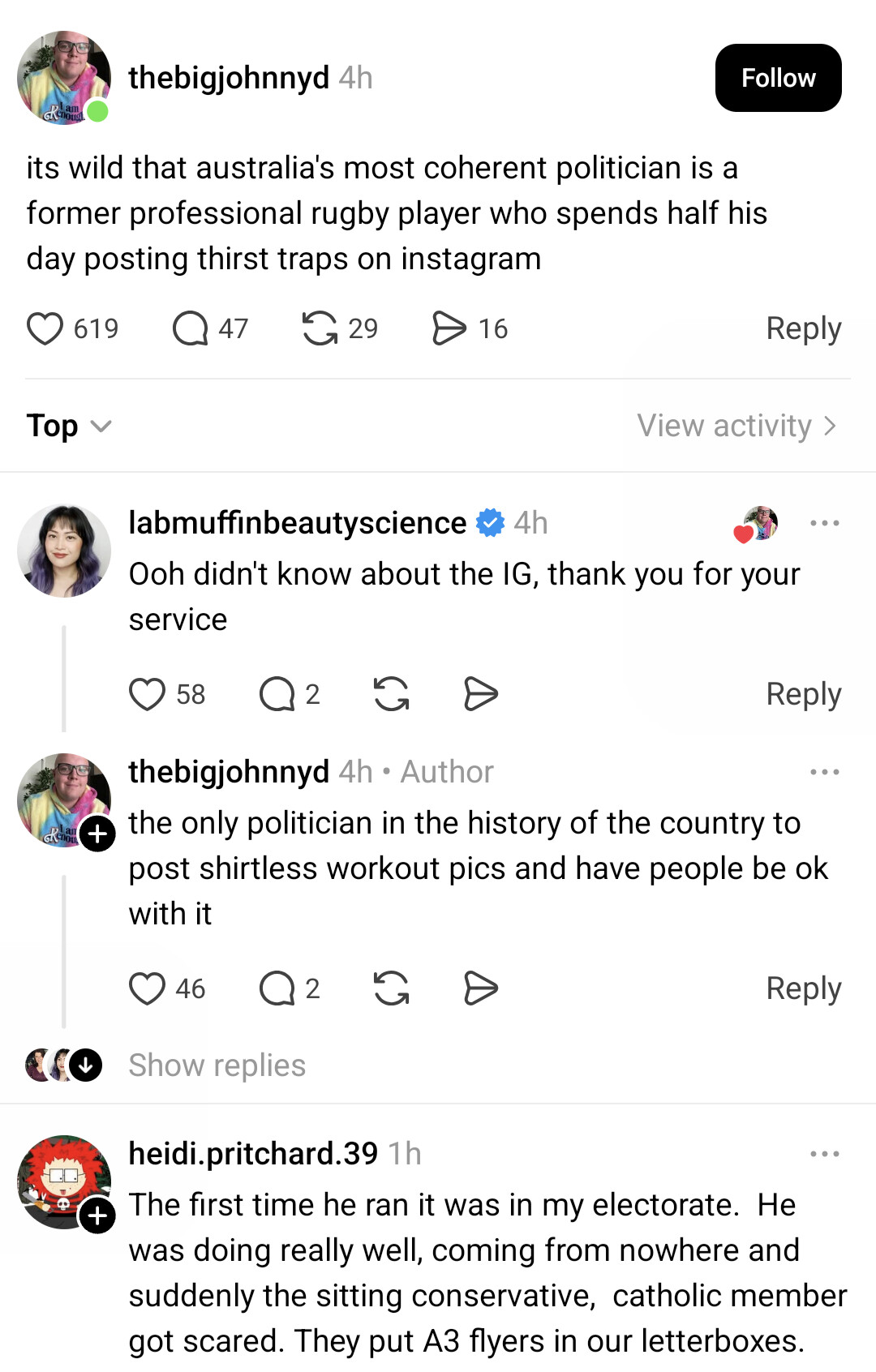
Task: Like thebigjohnnyd's author reply
Action: 147,988
